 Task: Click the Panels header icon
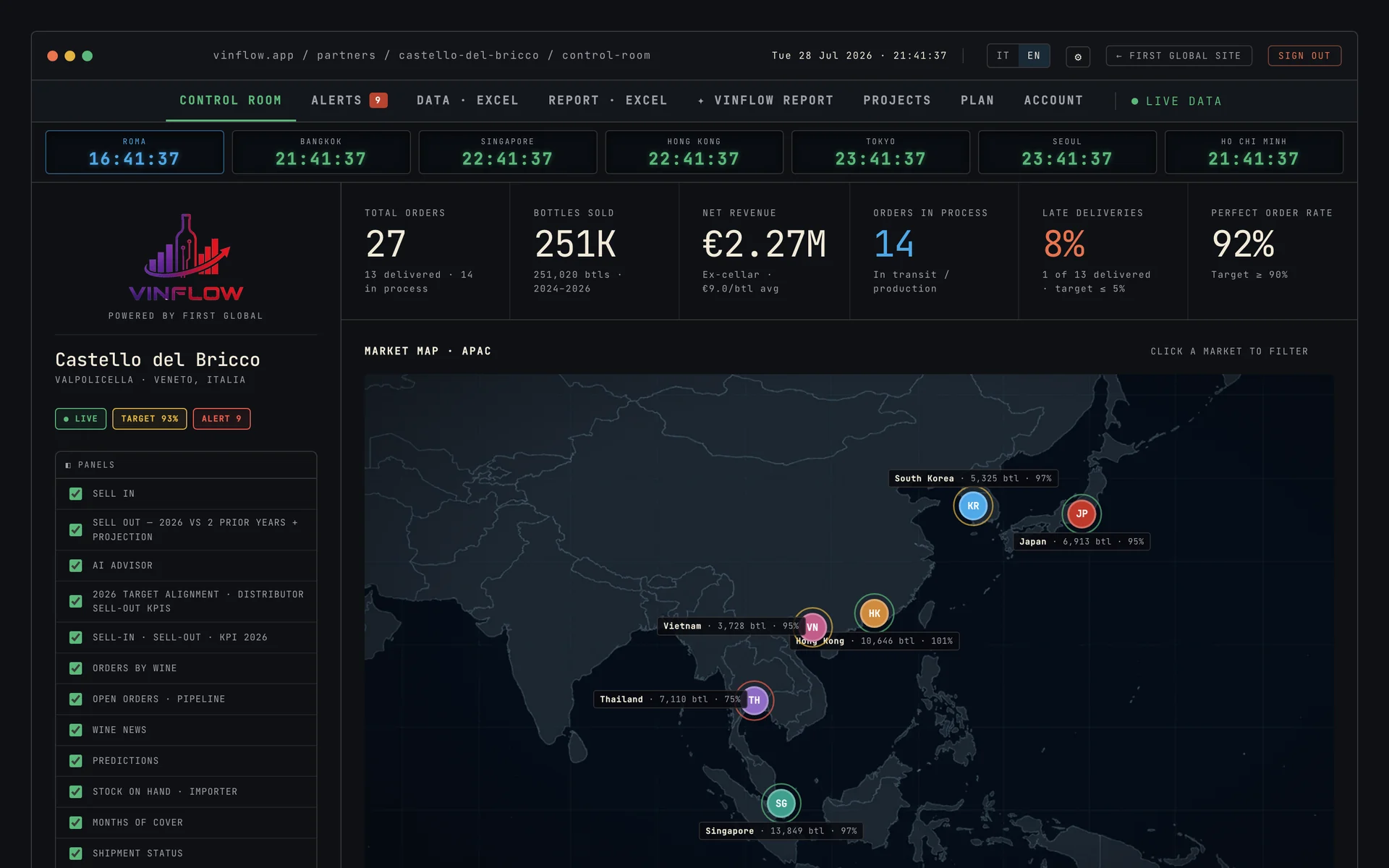point(68,465)
